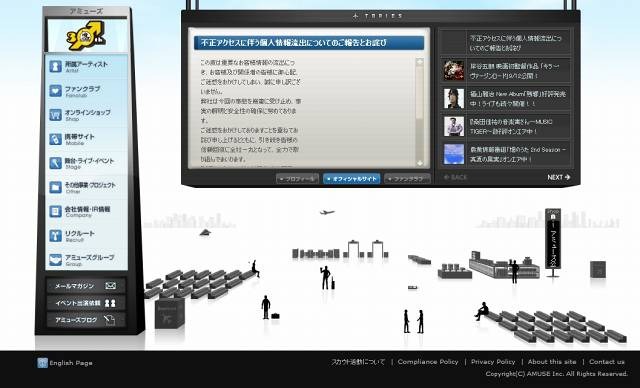
Task: Open the About this site link
Action: [x=552, y=361]
